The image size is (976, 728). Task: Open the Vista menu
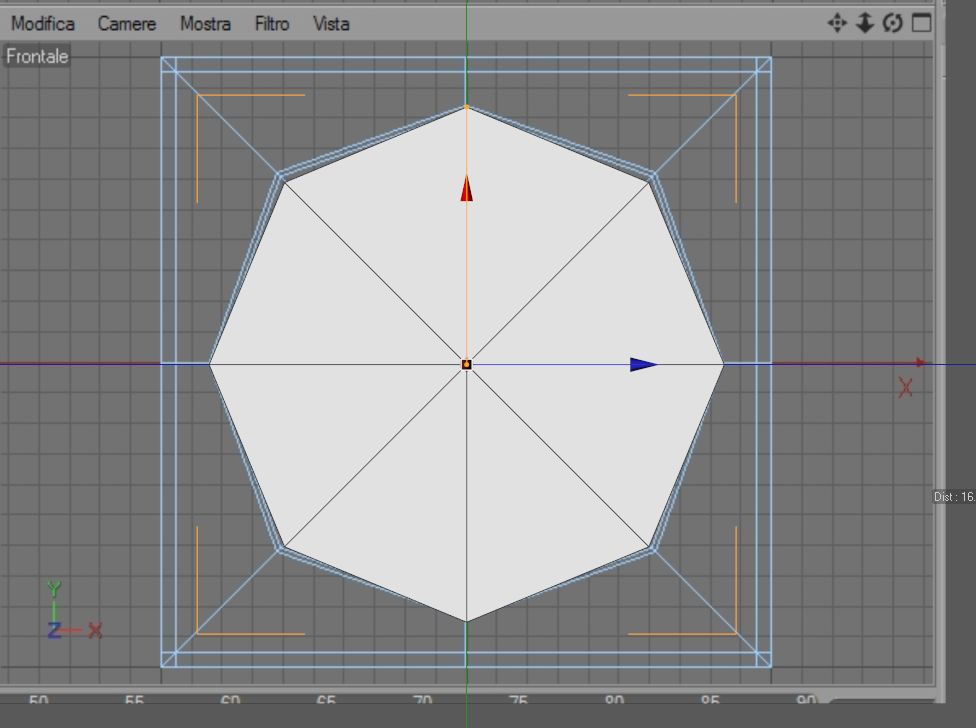[x=331, y=24]
